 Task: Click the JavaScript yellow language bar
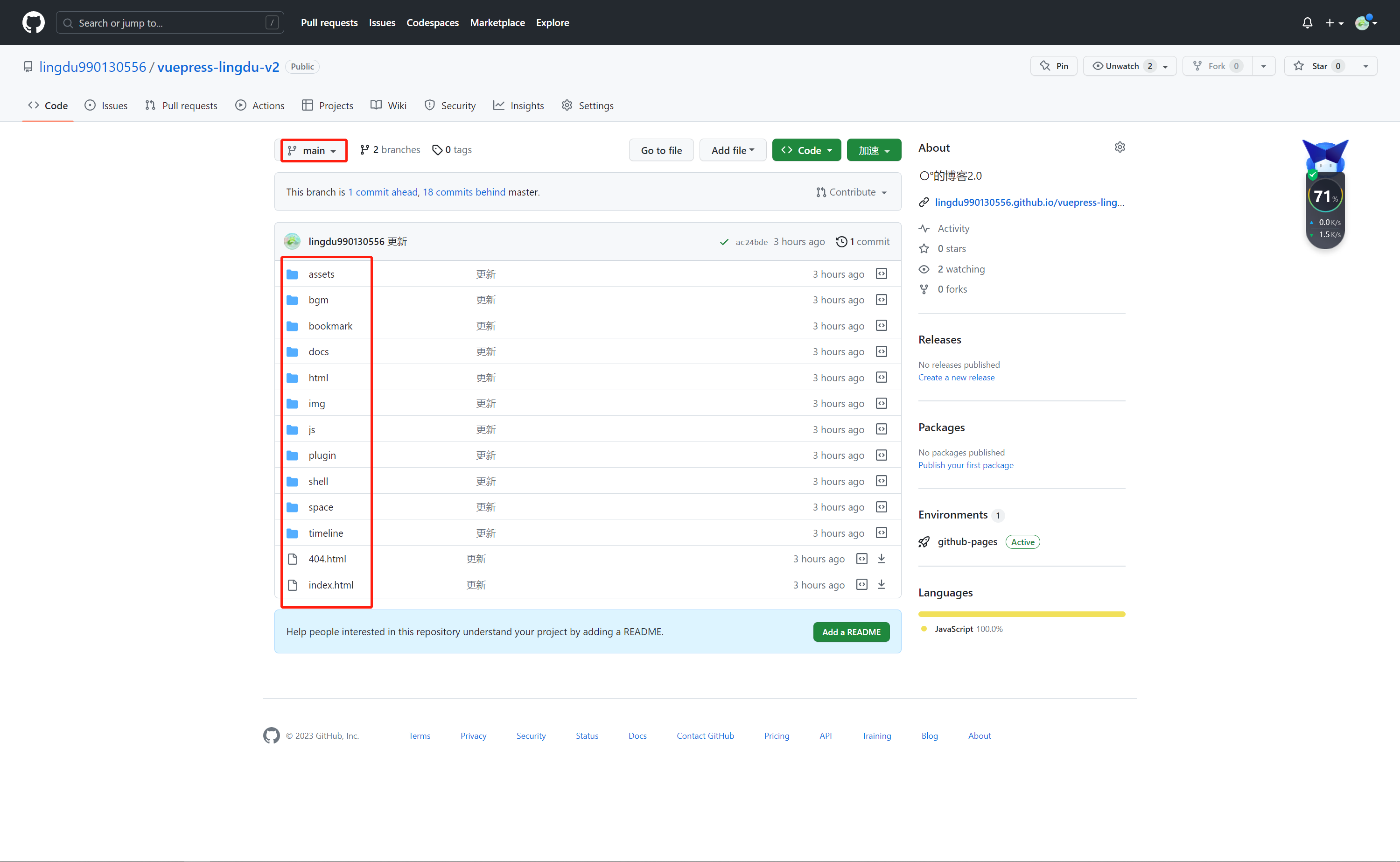[1022, 614]
